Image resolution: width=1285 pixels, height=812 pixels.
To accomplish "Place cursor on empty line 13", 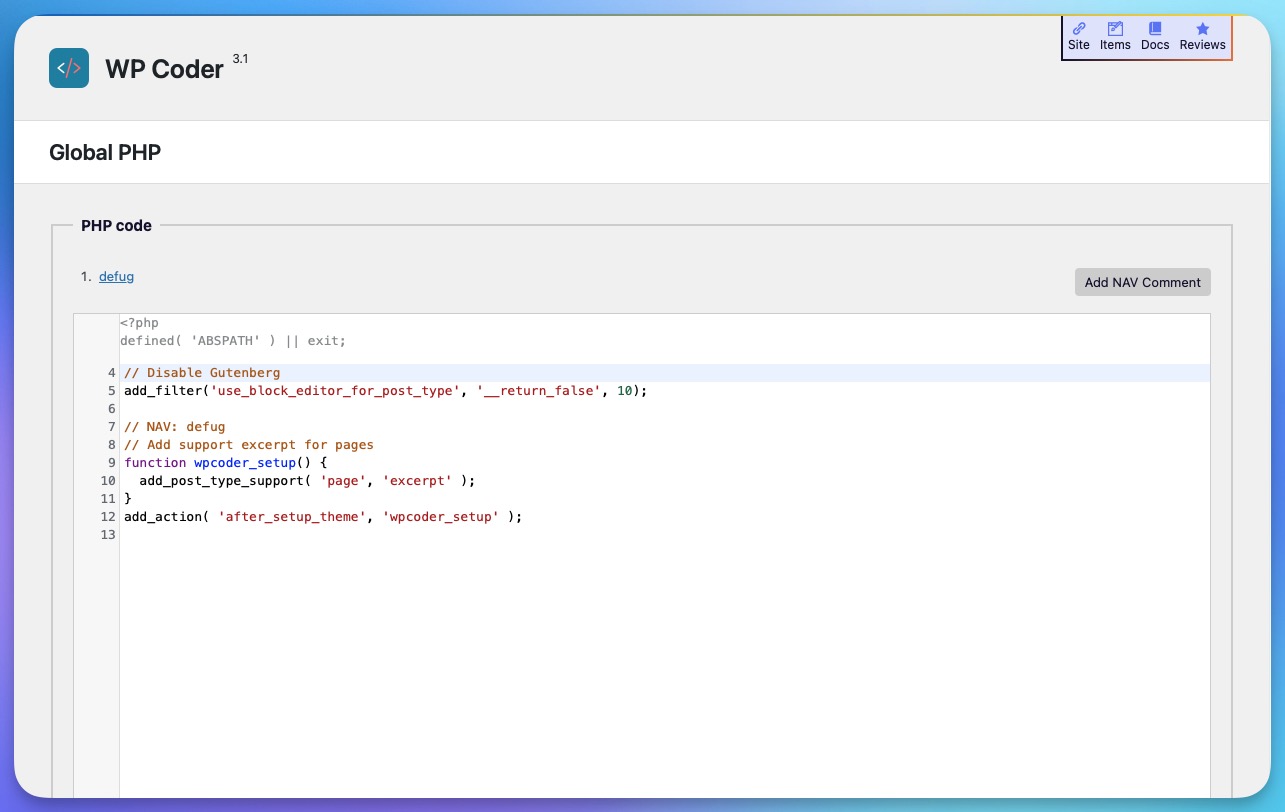I will click(664, 535).
